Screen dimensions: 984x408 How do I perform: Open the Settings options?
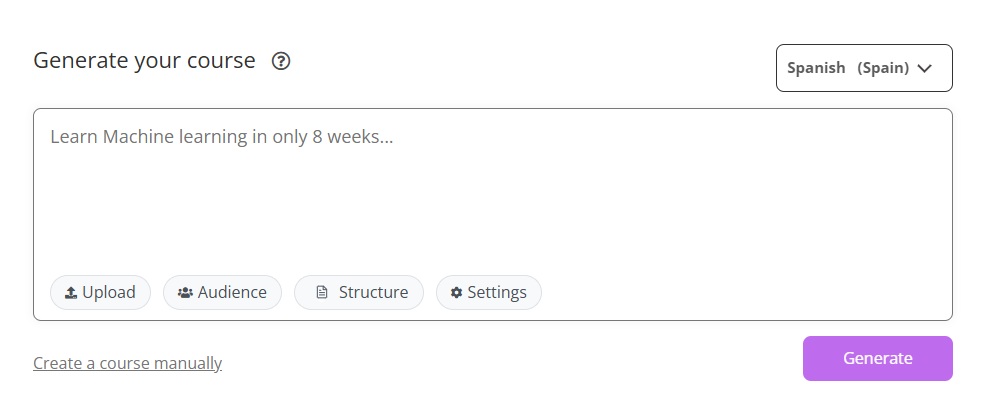(x=489, y=293)
